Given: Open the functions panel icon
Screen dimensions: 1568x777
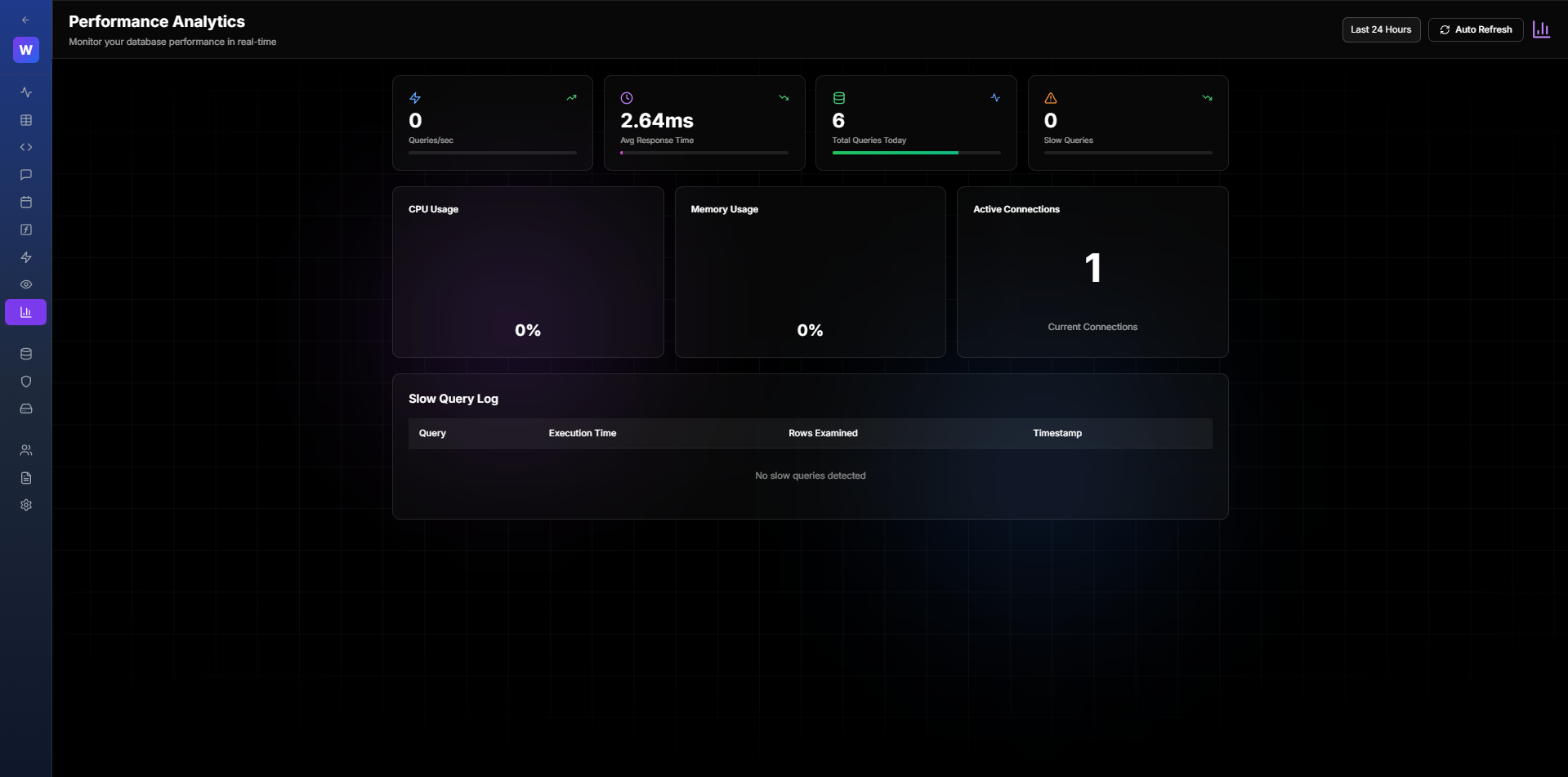Looking at the screenshot, I should click(26, 230).
